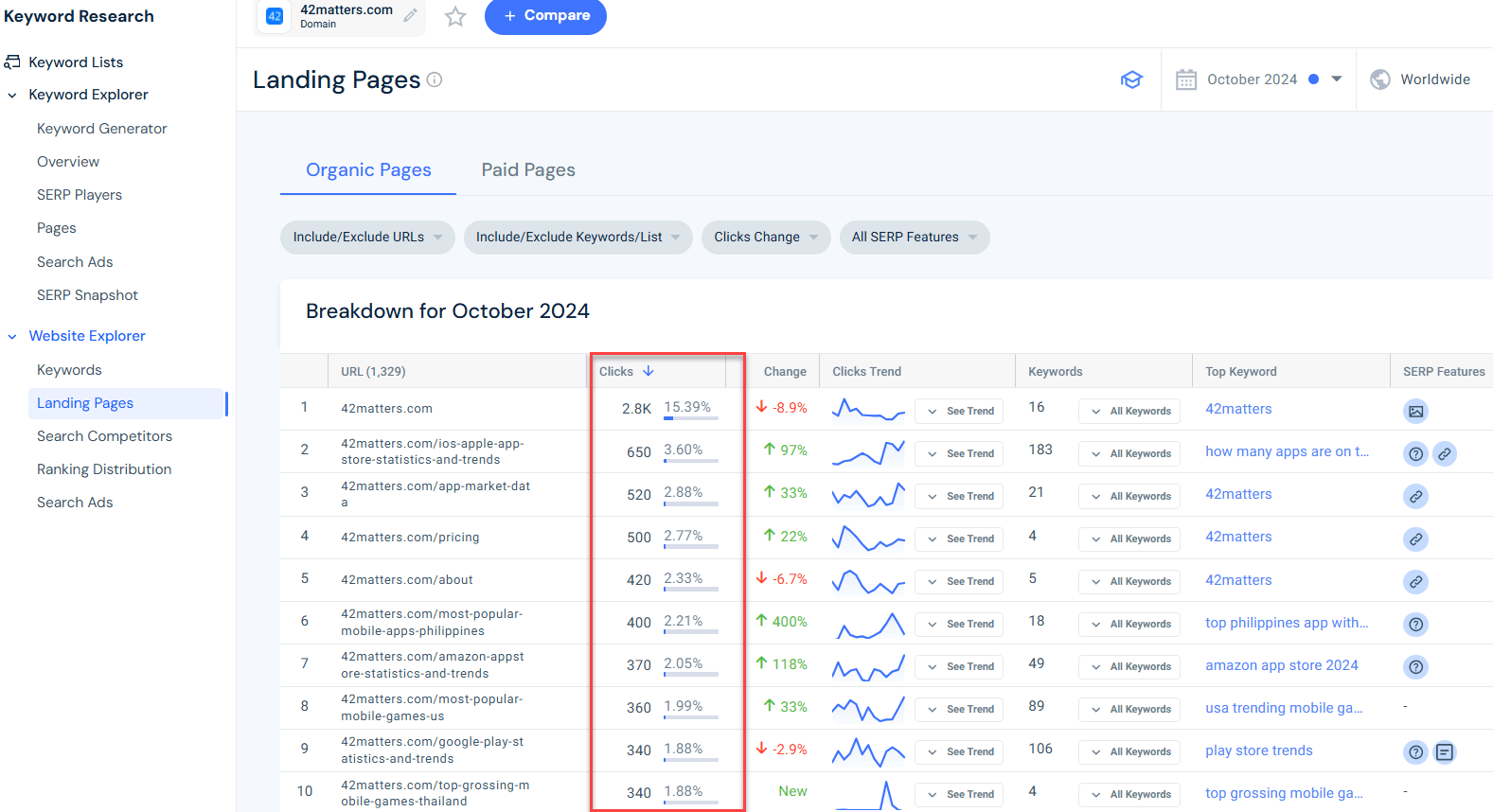Click the calendar icon next to October 2024
Image resolution: width=1493 pixels, height=812 pixels.
point(1186,79)
